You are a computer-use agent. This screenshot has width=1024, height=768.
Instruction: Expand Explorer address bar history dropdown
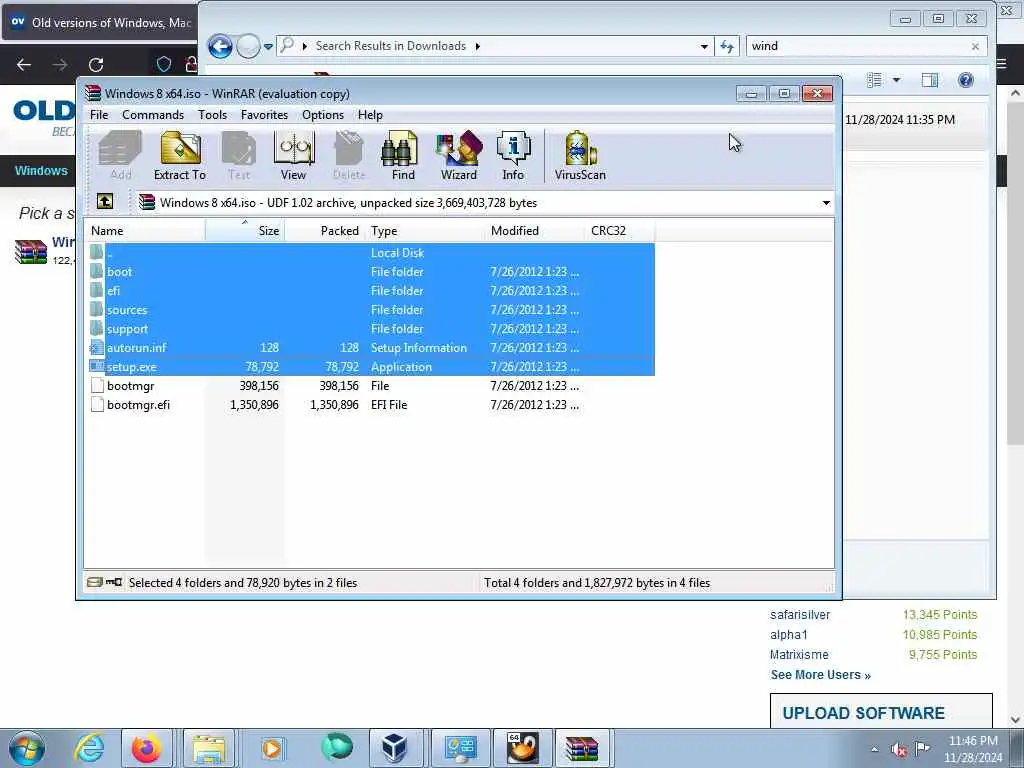click(704, 46)
